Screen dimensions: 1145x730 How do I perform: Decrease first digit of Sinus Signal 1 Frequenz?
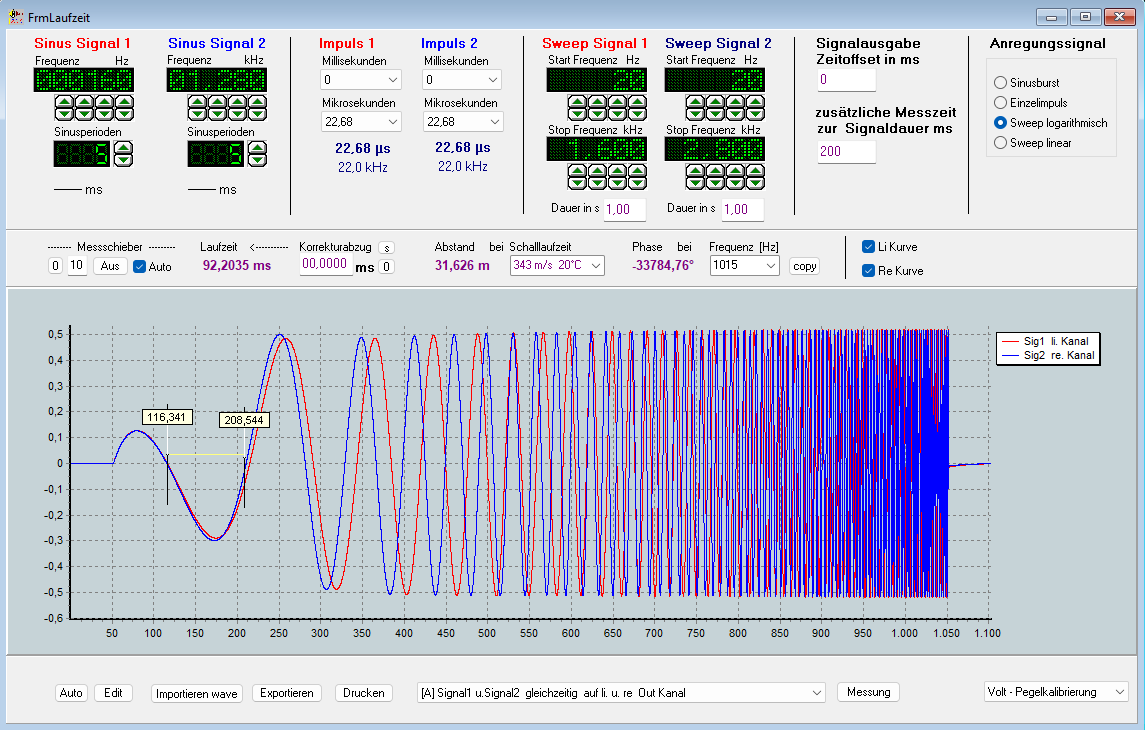(x=64, y=114)
